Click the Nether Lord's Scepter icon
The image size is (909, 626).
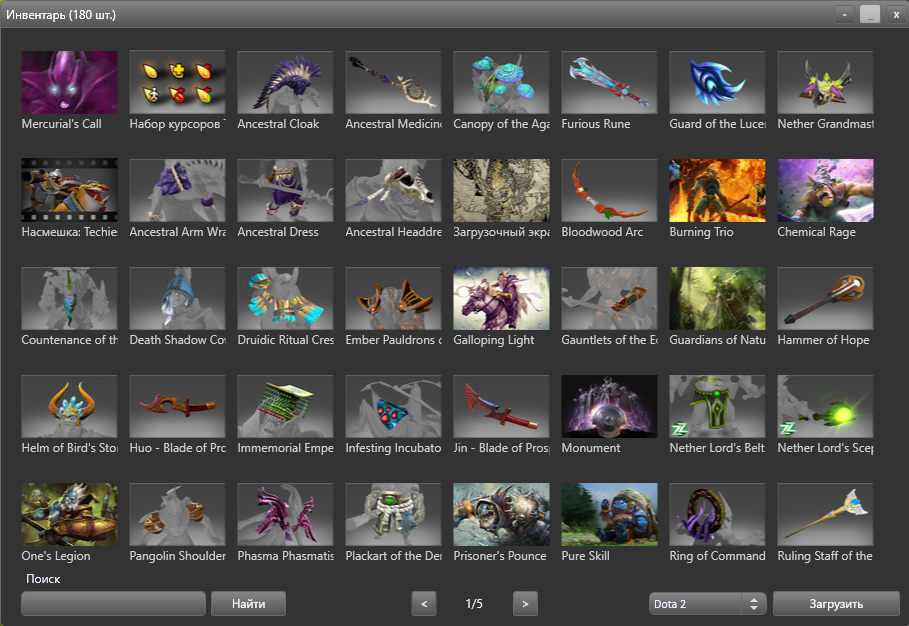click(826, 406)
